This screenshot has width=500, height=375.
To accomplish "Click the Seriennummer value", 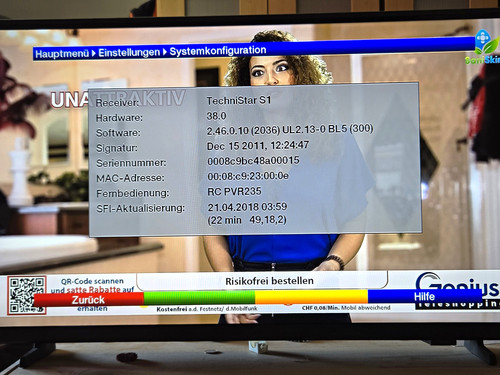I will click(253, 161).
